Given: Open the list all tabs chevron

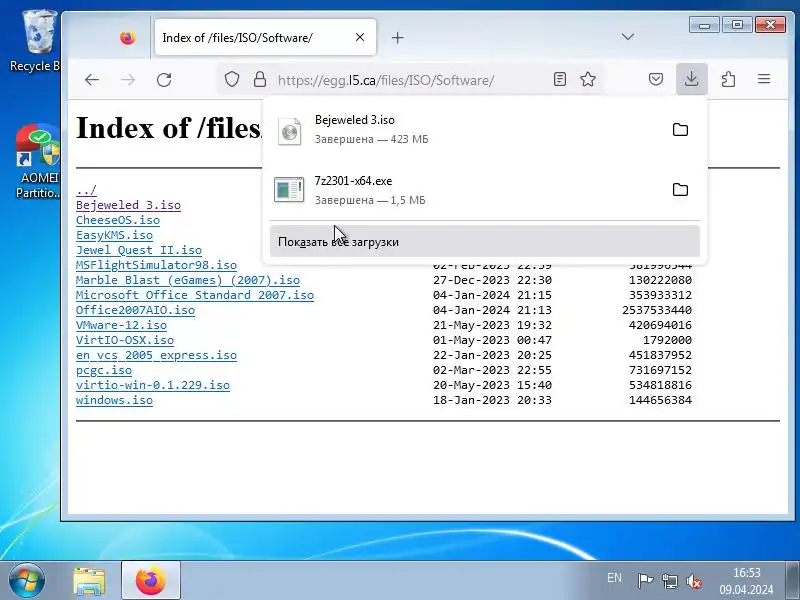Looking at the screenshot, I should point(628,37).
